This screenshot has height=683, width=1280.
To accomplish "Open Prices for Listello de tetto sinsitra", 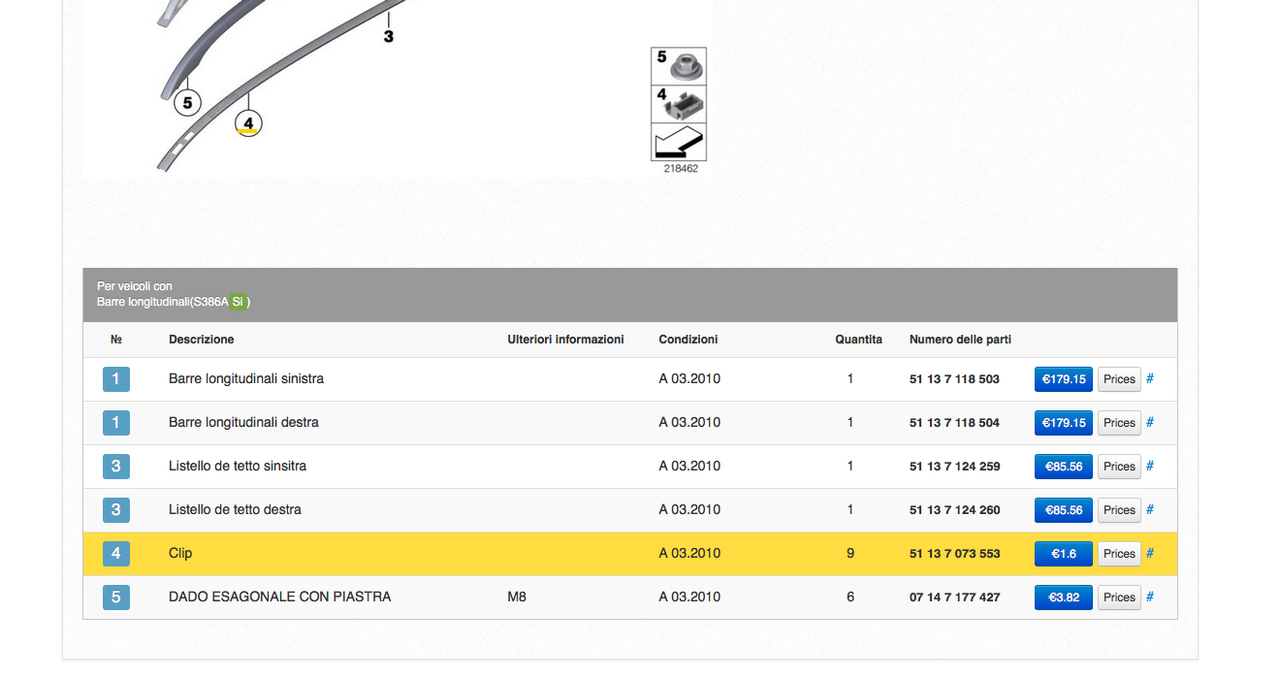I will pos(1119,467).
